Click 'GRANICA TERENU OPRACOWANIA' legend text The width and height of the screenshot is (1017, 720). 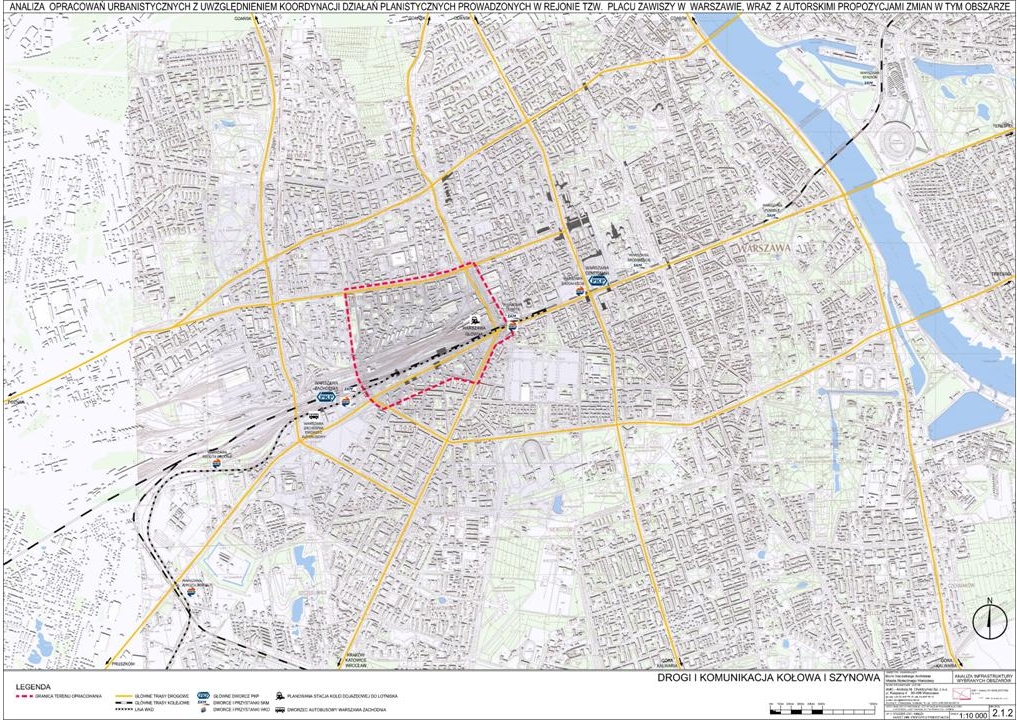coord(69,696)
